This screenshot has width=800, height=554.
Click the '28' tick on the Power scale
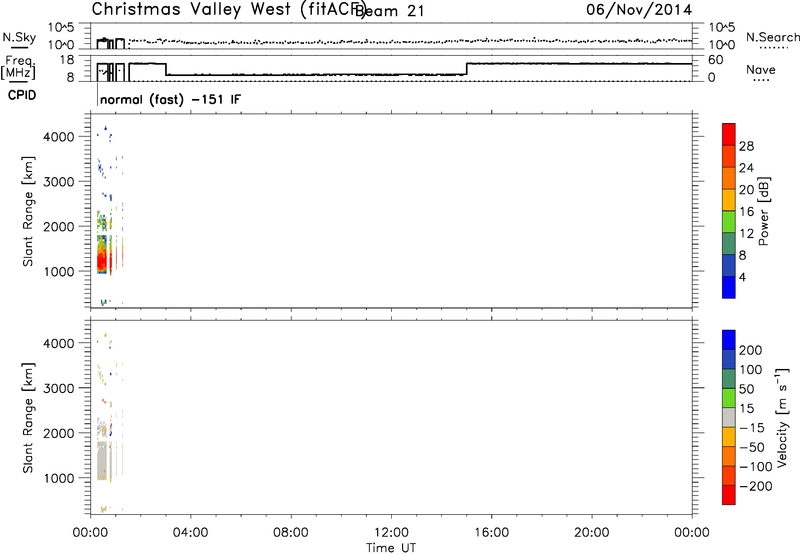[746, 146]
